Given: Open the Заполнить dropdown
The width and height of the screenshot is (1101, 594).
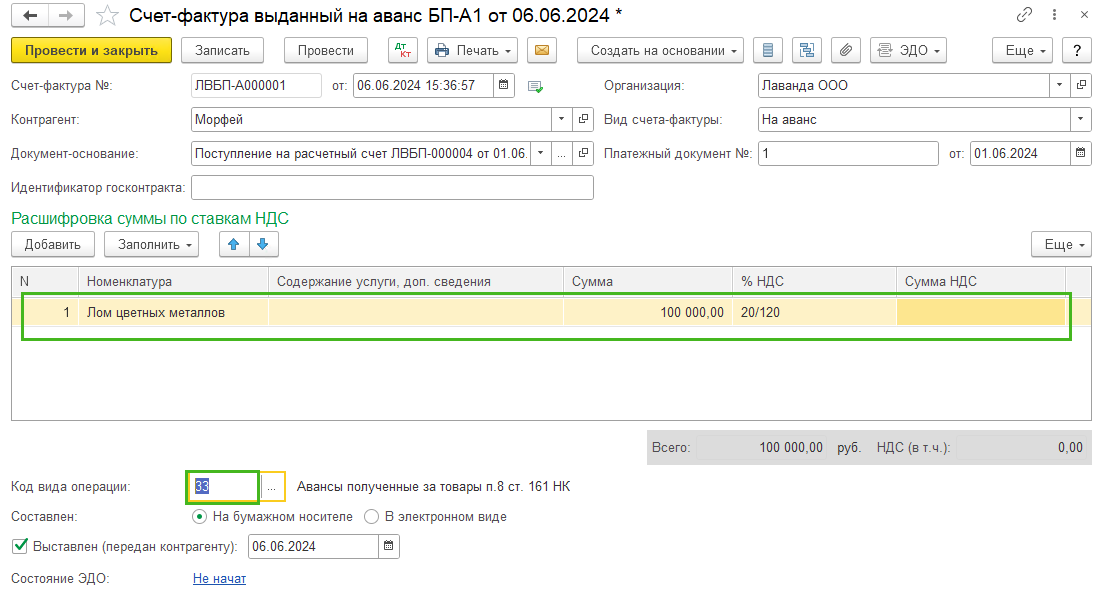Looking at the screenshot, I should [x=152, y=244].
